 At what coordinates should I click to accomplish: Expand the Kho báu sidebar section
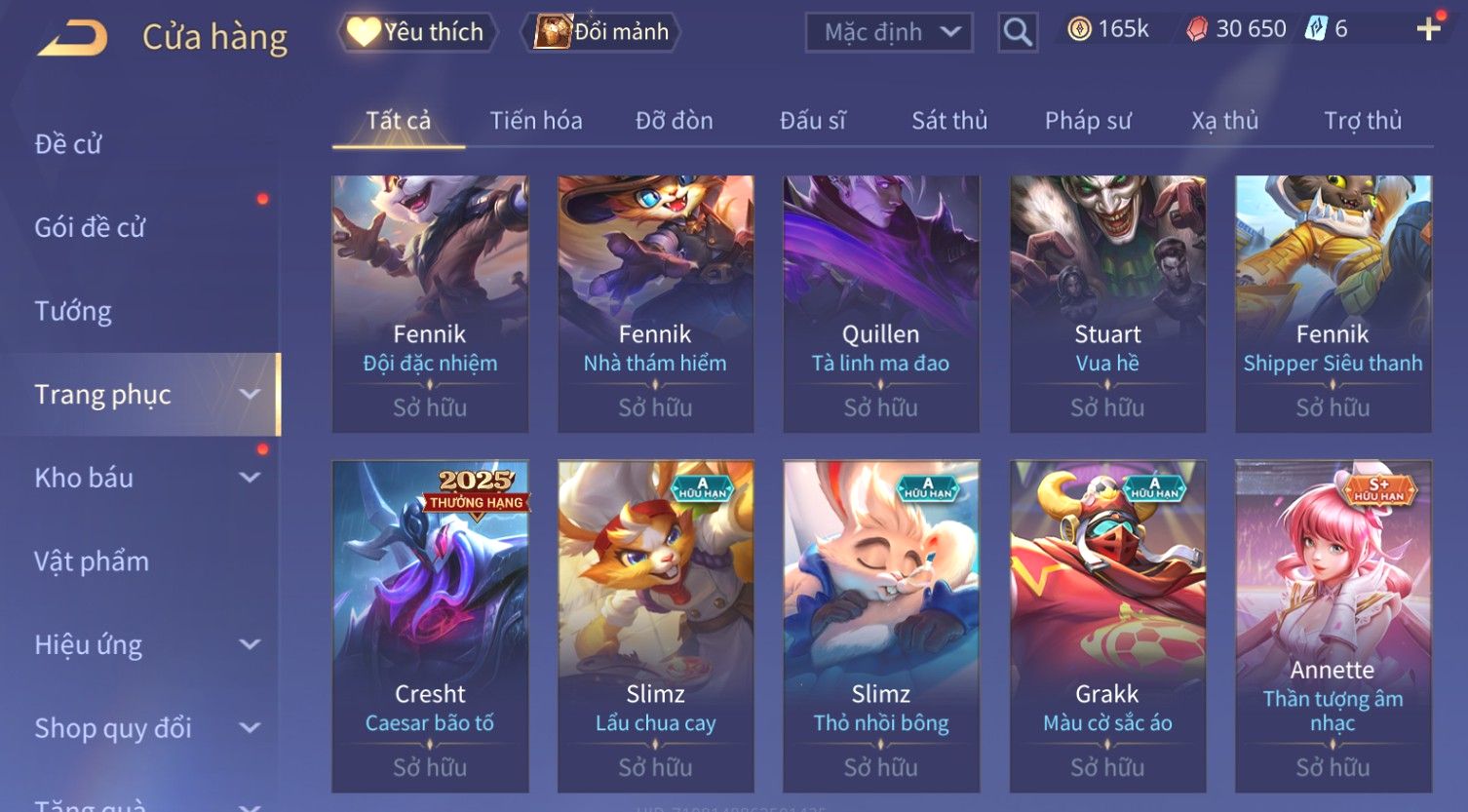[x=250, y=478]
